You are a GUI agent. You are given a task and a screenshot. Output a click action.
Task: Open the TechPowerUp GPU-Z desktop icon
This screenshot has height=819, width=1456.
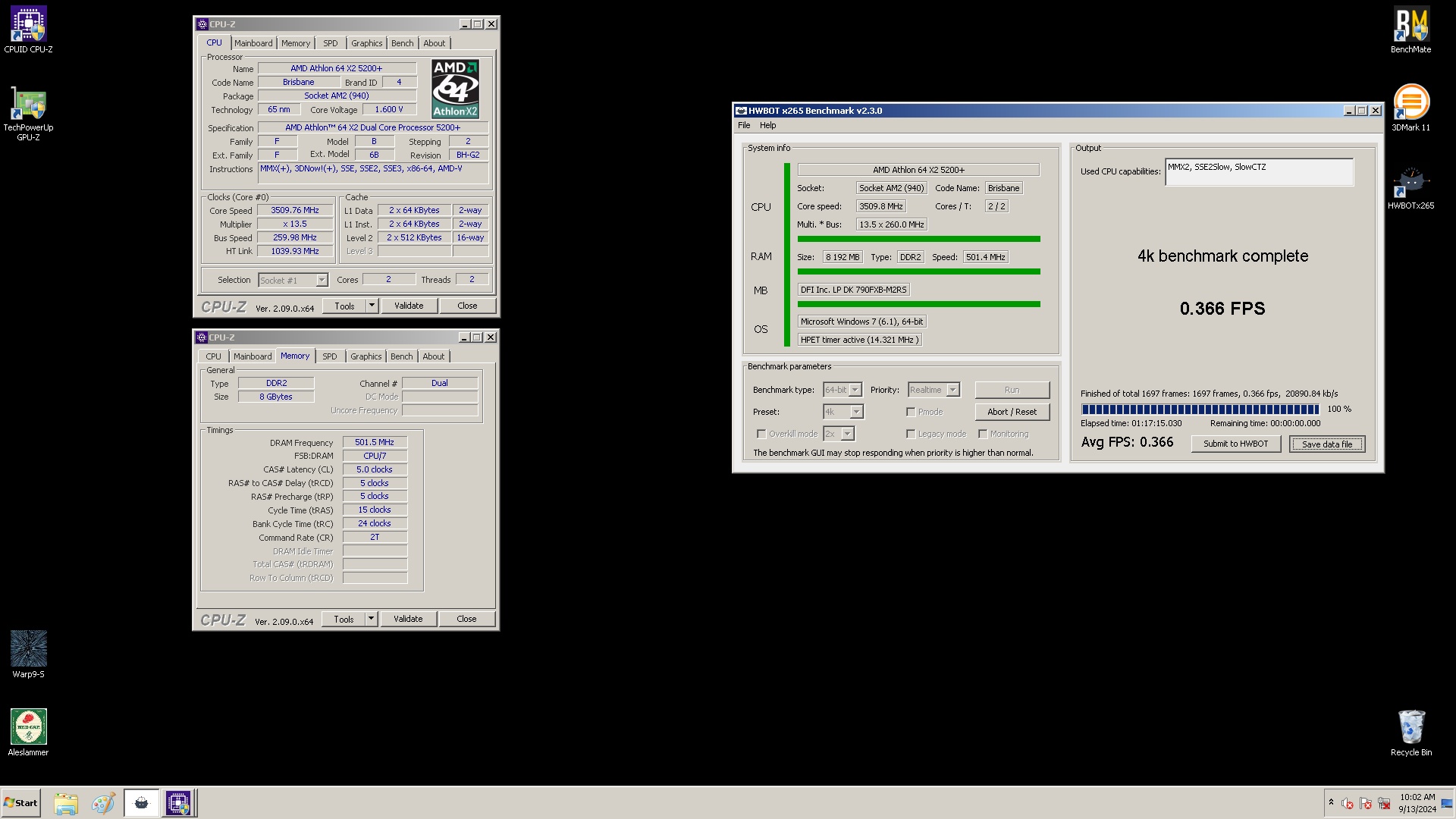[x=28, y=114]
